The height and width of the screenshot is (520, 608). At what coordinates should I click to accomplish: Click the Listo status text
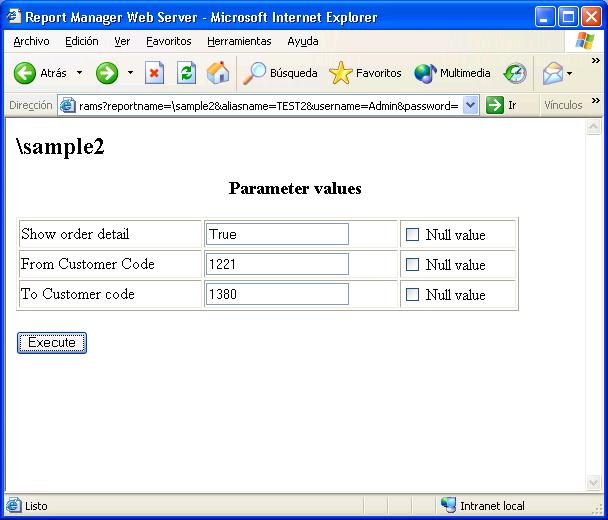pyautogui.click(x=36, y=506)
